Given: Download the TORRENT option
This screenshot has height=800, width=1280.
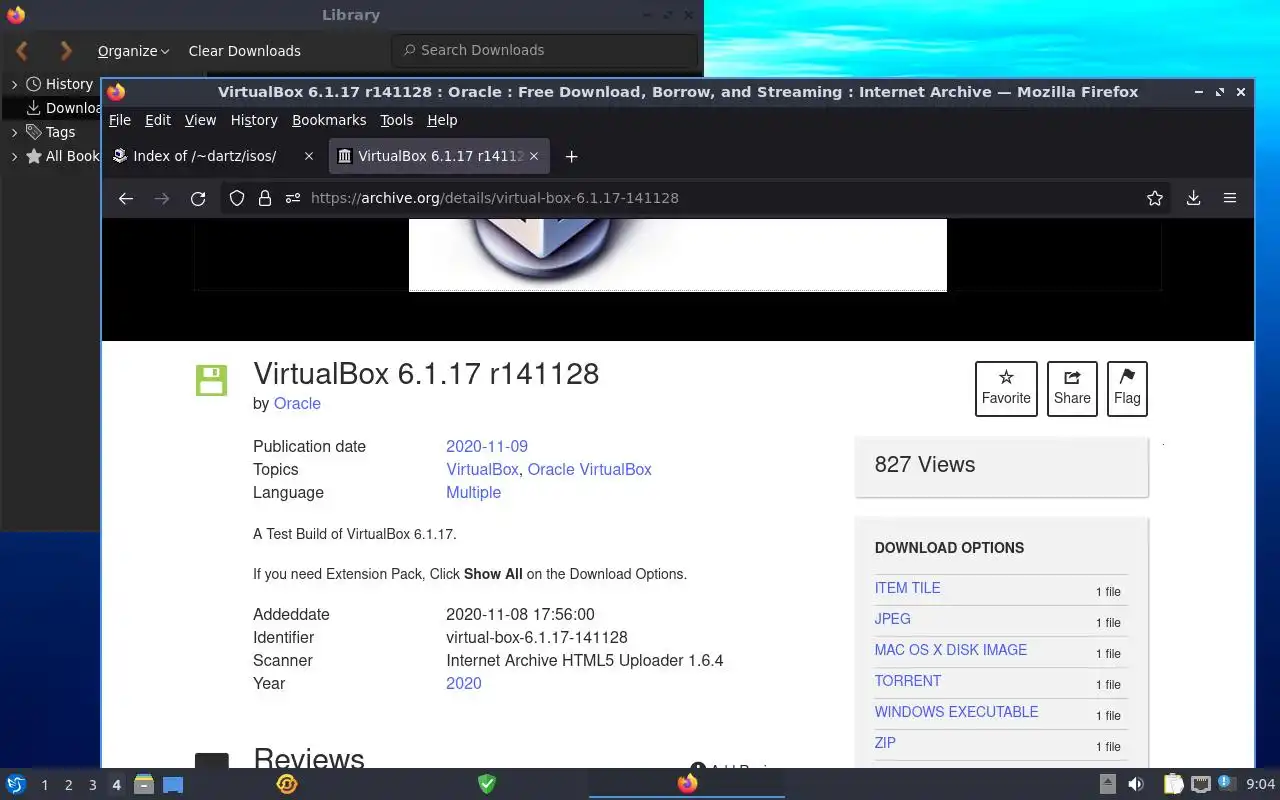Looking at the screenshot, I should 907,681.
